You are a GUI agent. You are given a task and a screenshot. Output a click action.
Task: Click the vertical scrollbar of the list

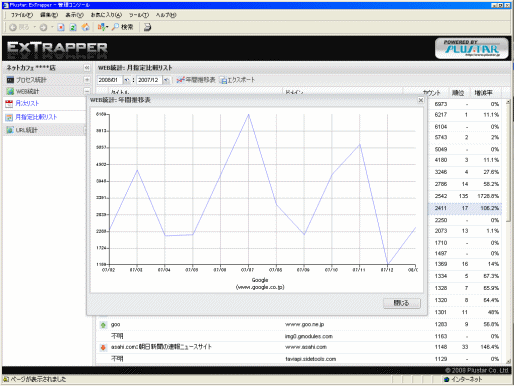508,232
